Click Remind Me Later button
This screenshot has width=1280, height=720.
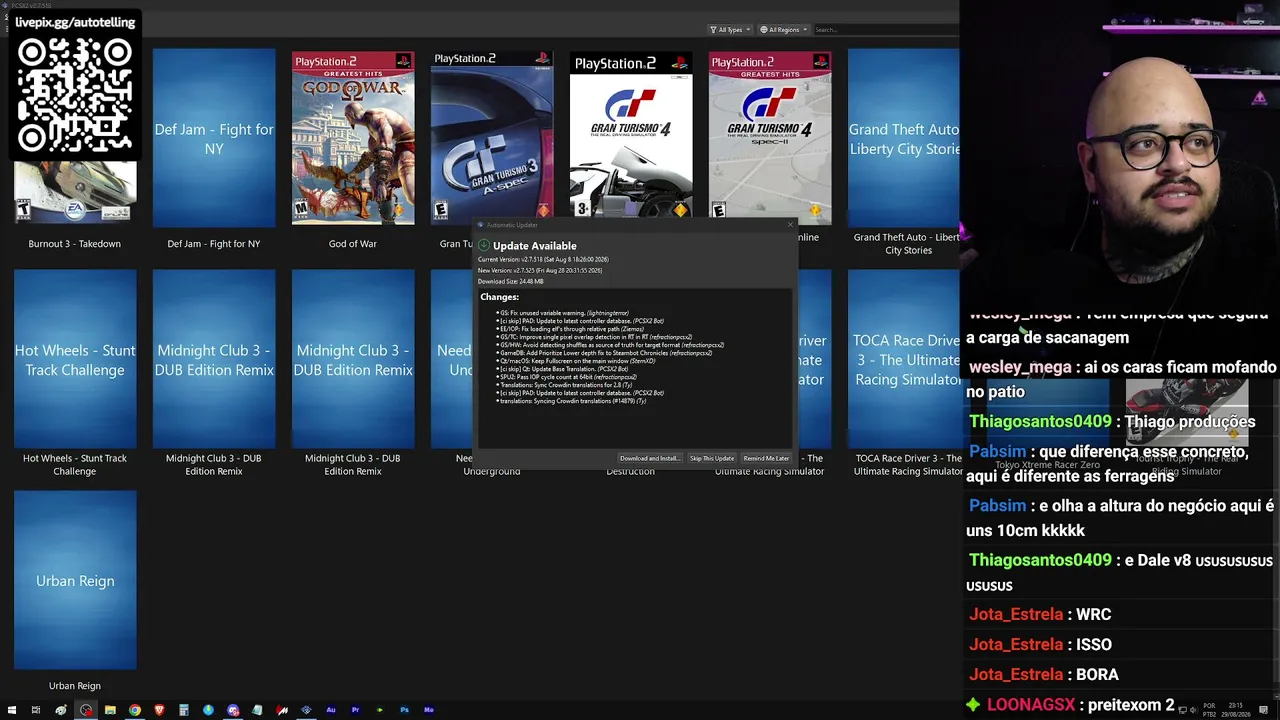tap(766, 458)
